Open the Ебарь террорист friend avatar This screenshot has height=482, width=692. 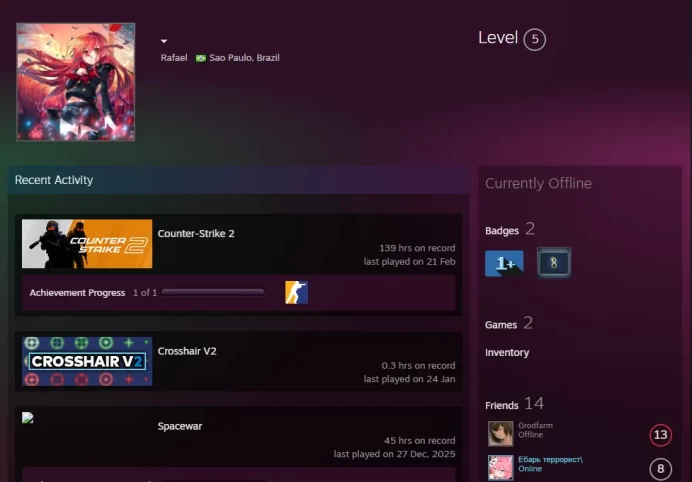500,467
